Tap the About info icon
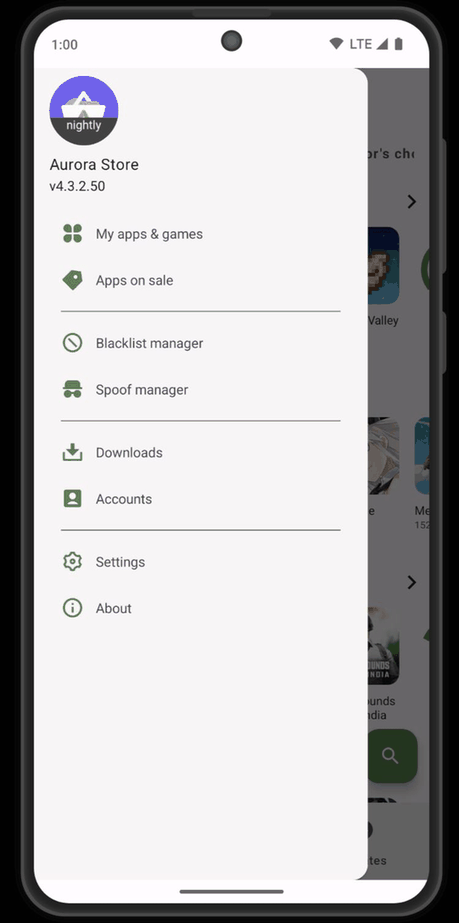 (72, 609)
